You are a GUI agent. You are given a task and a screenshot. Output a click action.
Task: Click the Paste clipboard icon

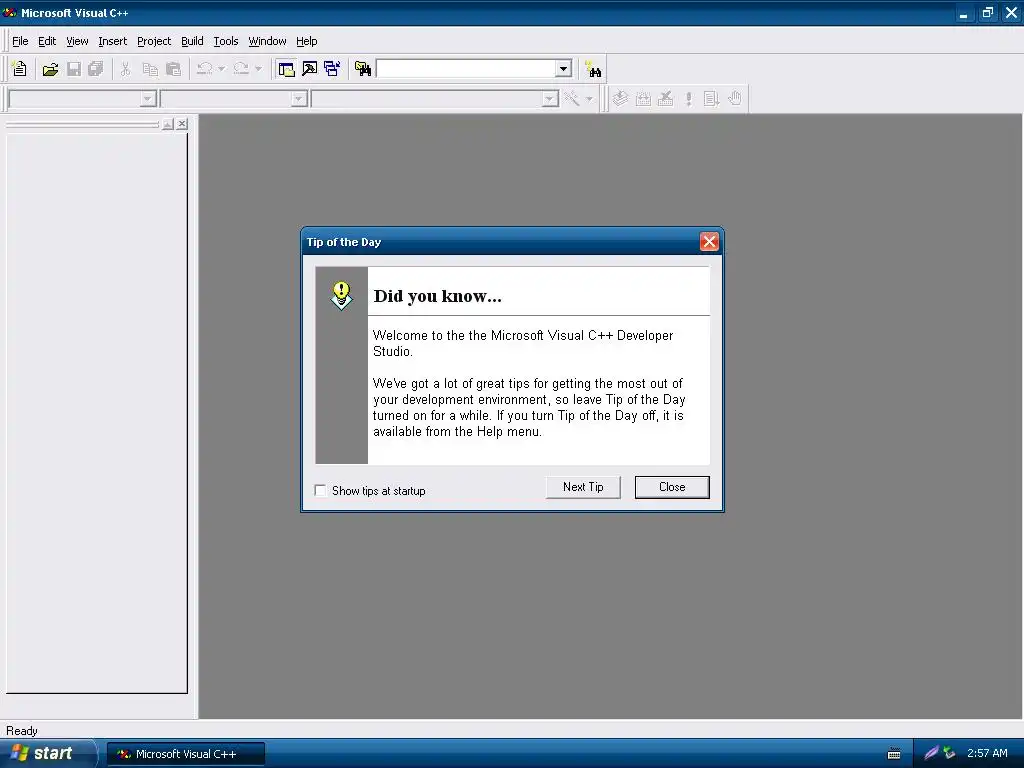[174, 69]
